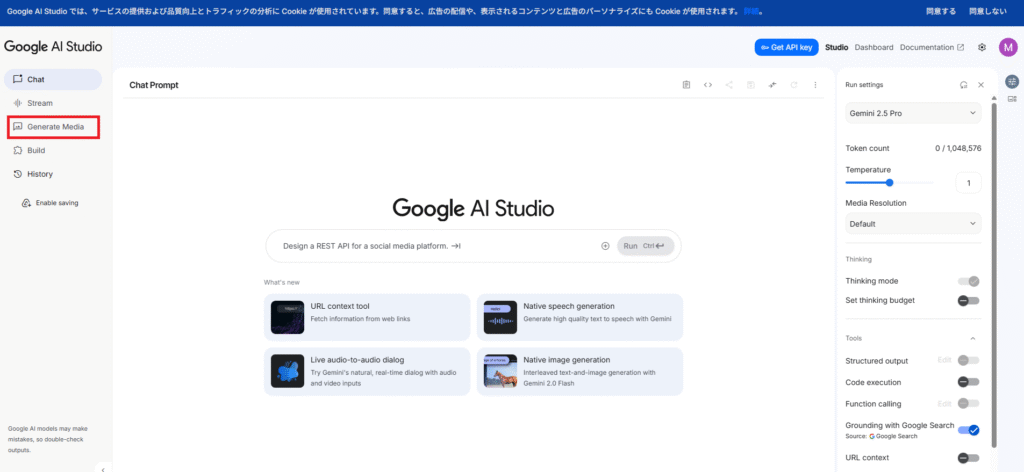The image size is (1024, 472).
Task: Toggle Function calling switch
Action: (x=968, y=403)
